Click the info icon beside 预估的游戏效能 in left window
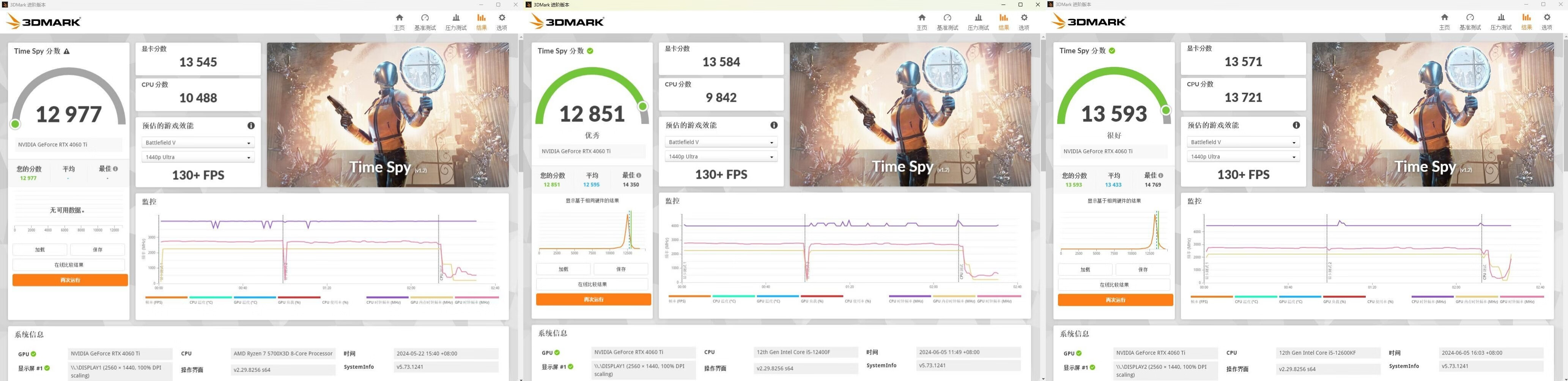Screen dimensions: 1568x381 pyautogui.click(x=251, y=126)
